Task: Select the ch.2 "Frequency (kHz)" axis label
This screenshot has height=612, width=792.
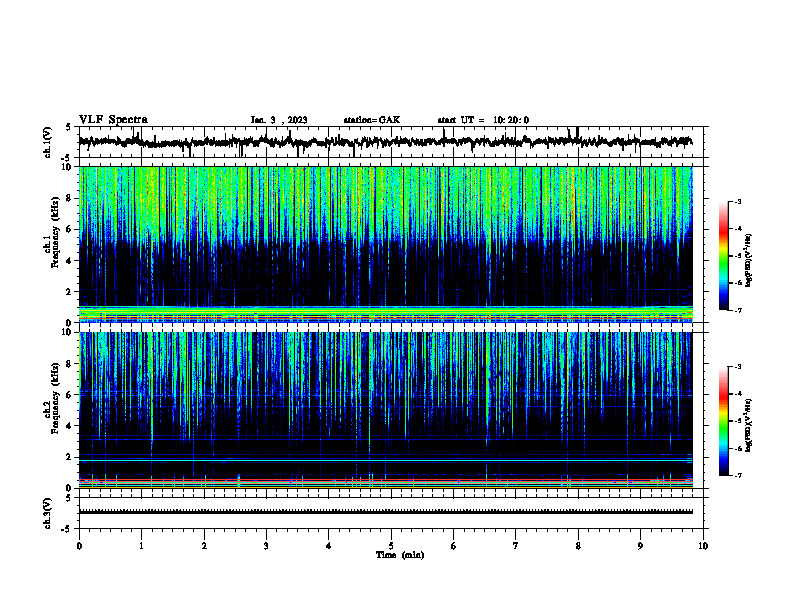Action: tap(55, 398)
